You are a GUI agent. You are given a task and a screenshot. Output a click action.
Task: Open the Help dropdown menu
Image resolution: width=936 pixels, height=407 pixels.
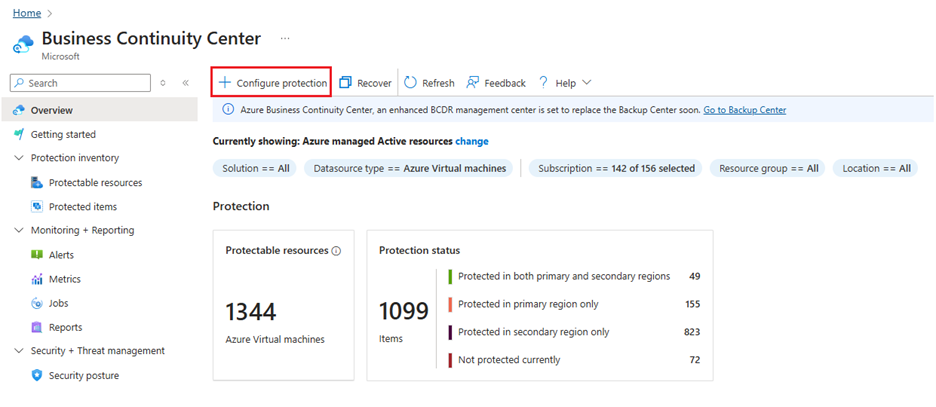565,83
